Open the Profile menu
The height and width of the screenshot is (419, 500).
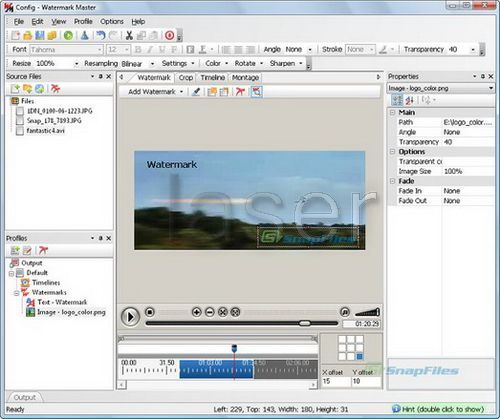pos(83,22)
